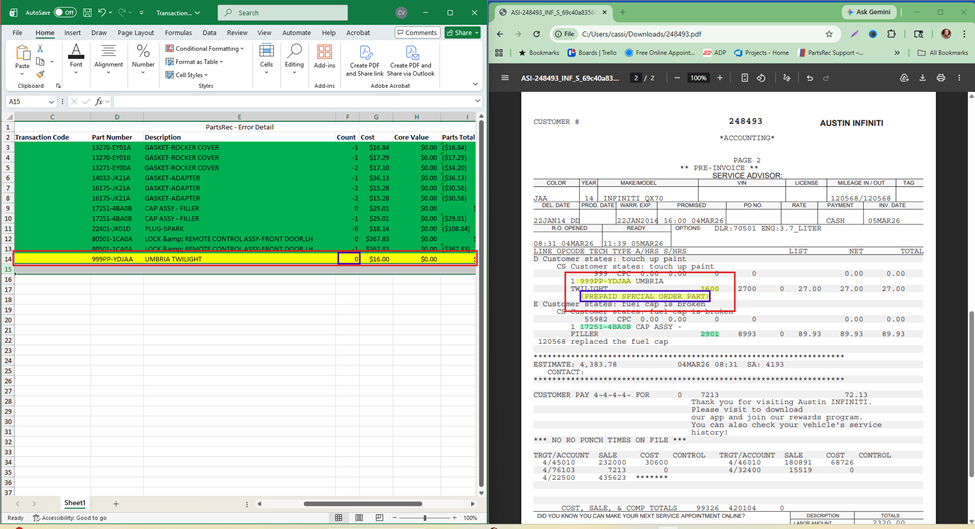Open the Boards | Trello bookmark
This screenshot has width=975, height=529.
coord(591,53)
